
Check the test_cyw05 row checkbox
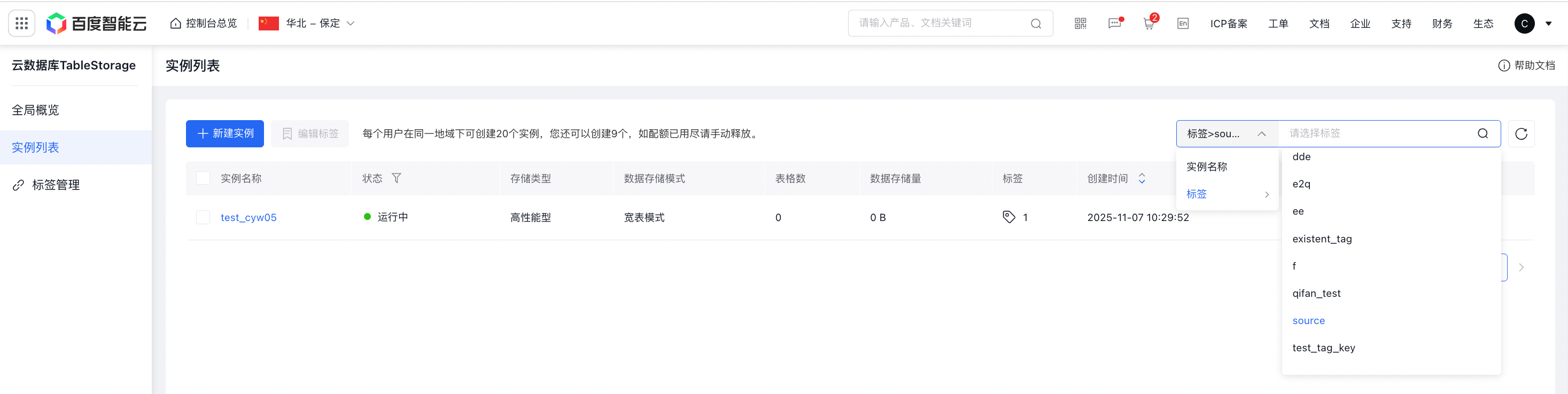tap(203, 217)
